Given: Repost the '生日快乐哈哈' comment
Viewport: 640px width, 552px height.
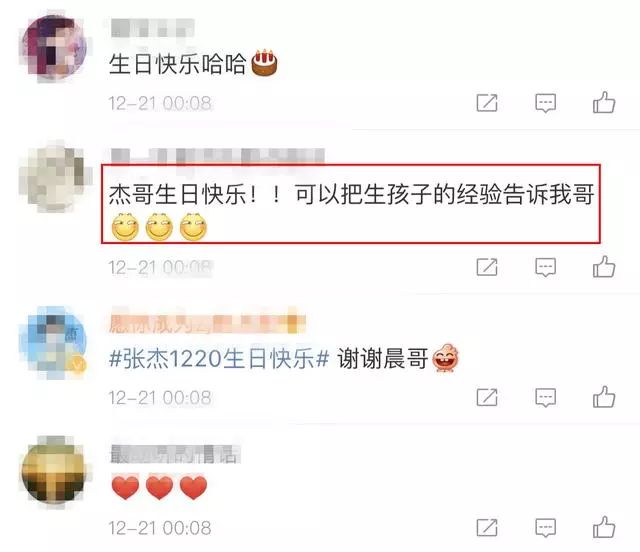Looking at the screenshot, I should pyautogui.click(x=487, y=102).
